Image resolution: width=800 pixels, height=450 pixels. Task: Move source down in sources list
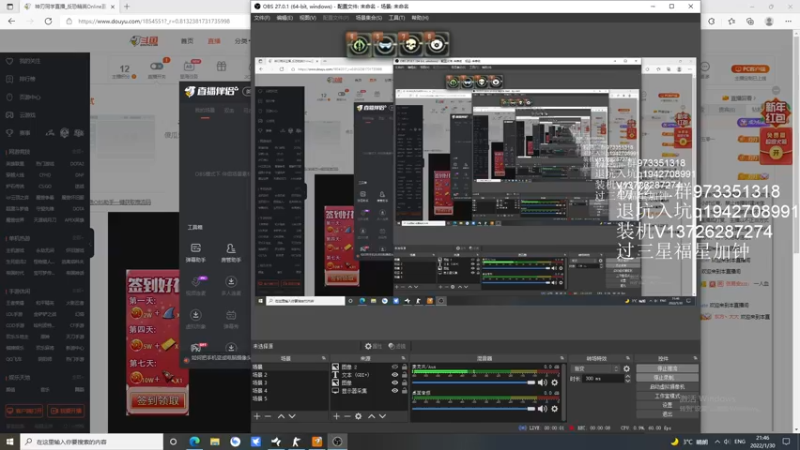coord(383,416)
